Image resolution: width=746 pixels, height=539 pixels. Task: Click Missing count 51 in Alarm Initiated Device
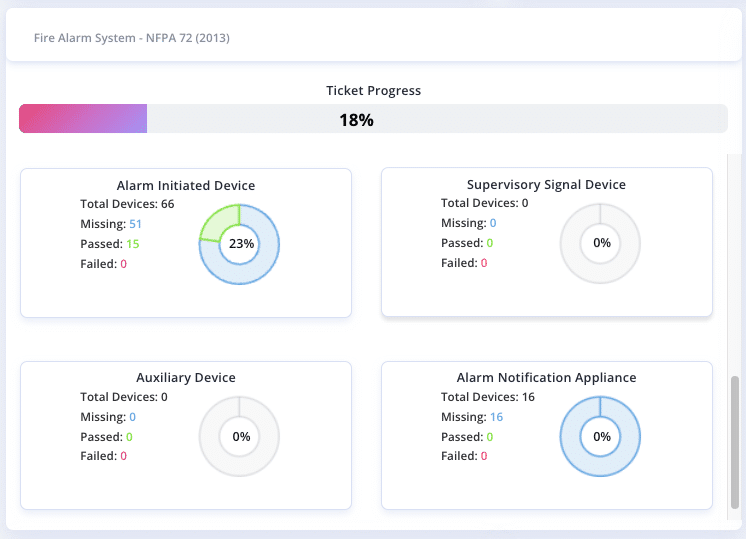(135, 224)
